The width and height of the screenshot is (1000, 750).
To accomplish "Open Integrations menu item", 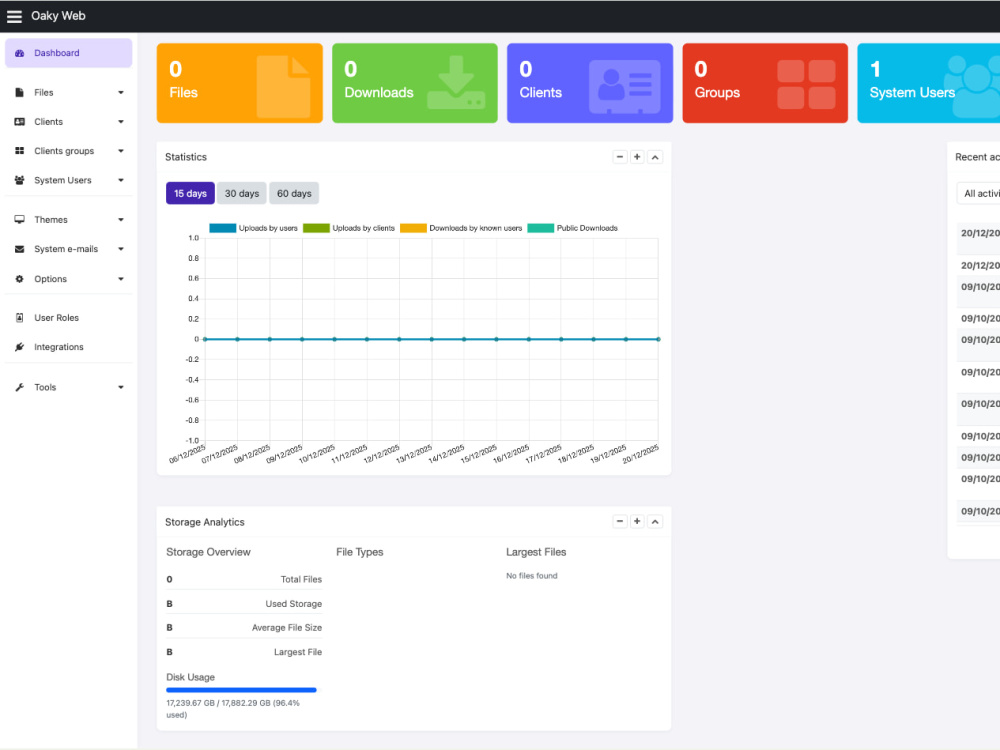I will pos(69,347).
